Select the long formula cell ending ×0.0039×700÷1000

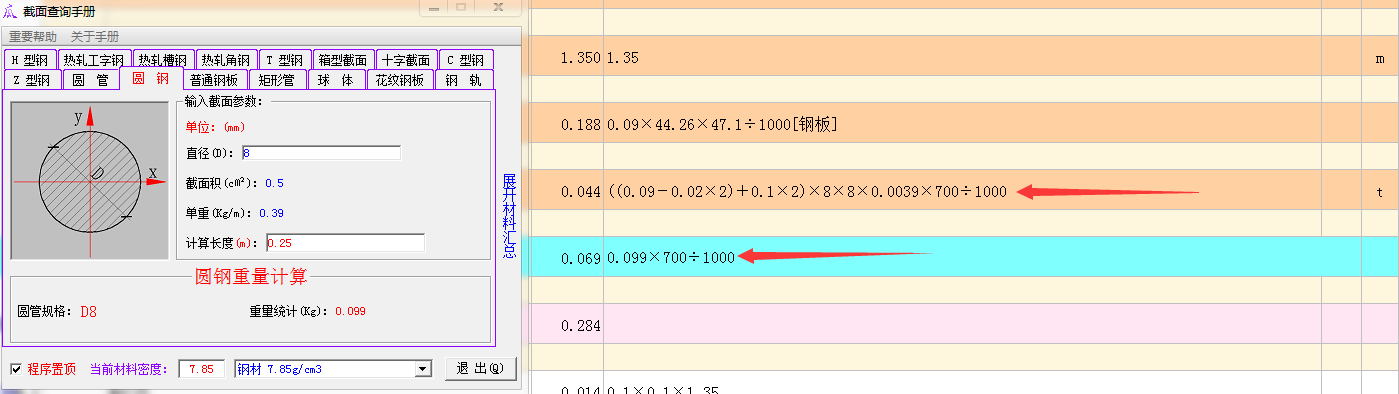tap(962, 191)
